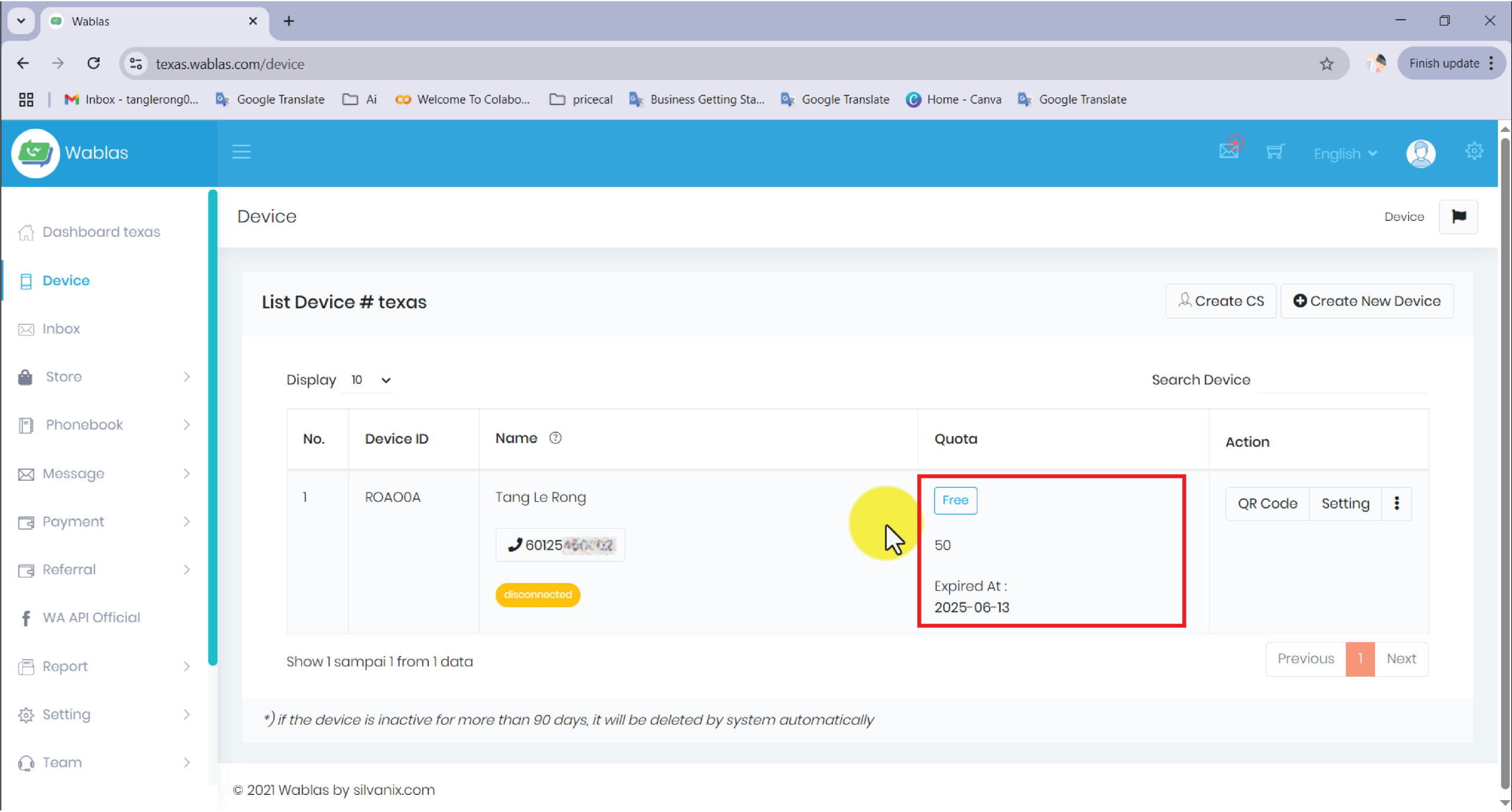The width and height of the screenshot is (1512, 812).
Task: Click browser back arrow
Action: tap(23, 63)
